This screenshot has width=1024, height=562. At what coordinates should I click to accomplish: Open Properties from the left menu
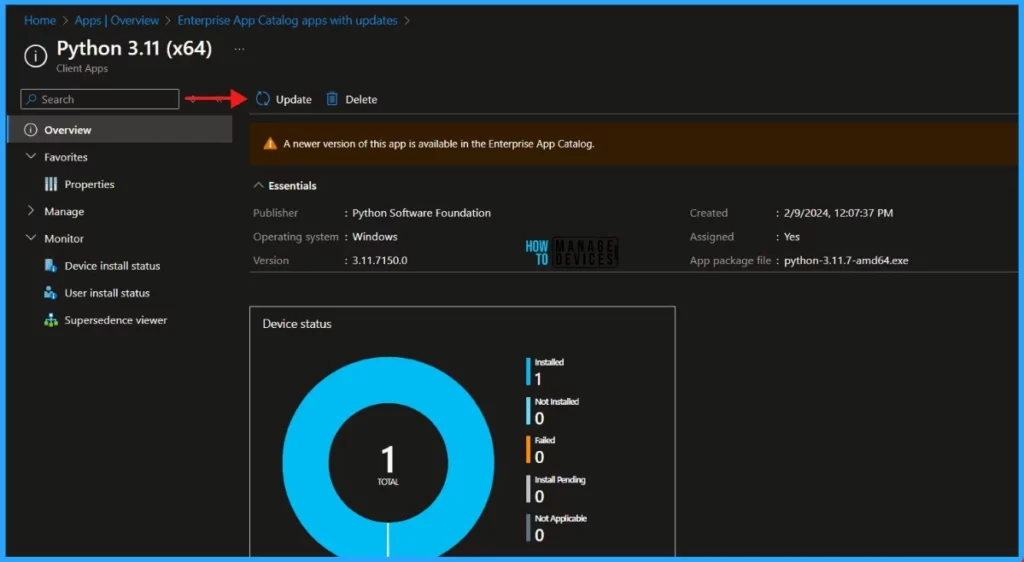(89, 184)
